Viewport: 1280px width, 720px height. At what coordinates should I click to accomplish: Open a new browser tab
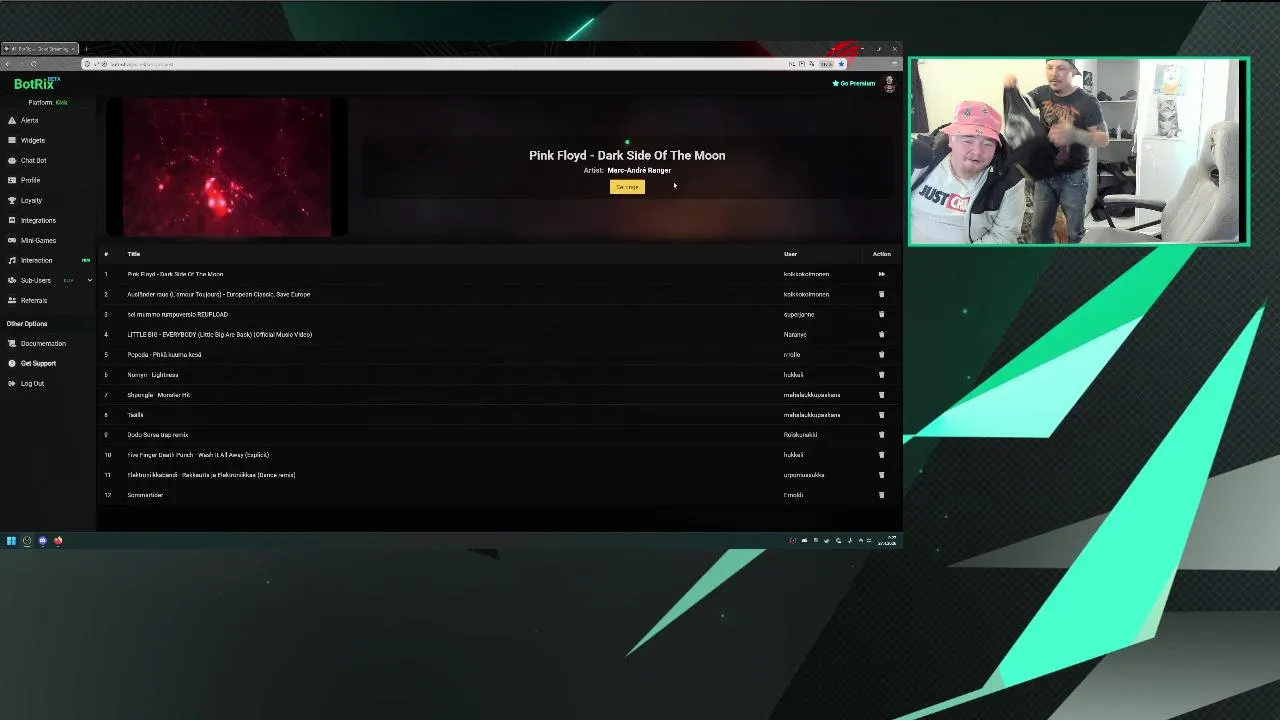[86, 49]
